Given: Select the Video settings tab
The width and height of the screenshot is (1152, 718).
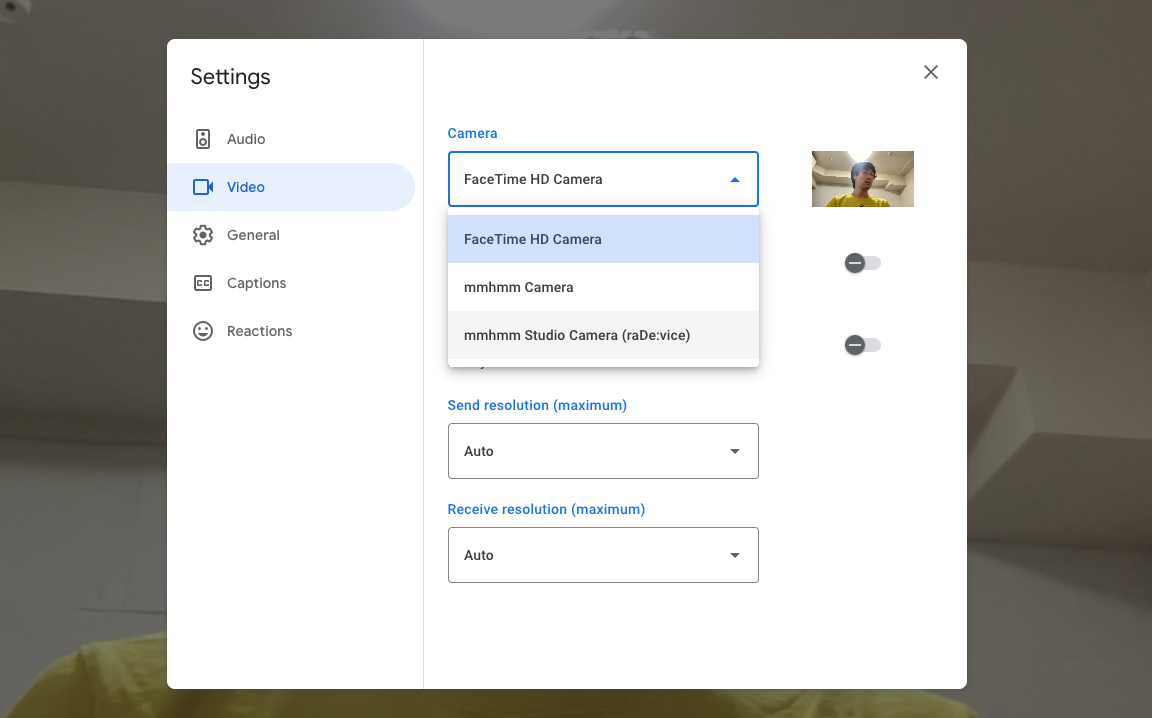Looking at the screenshot, I should (291, 187).
